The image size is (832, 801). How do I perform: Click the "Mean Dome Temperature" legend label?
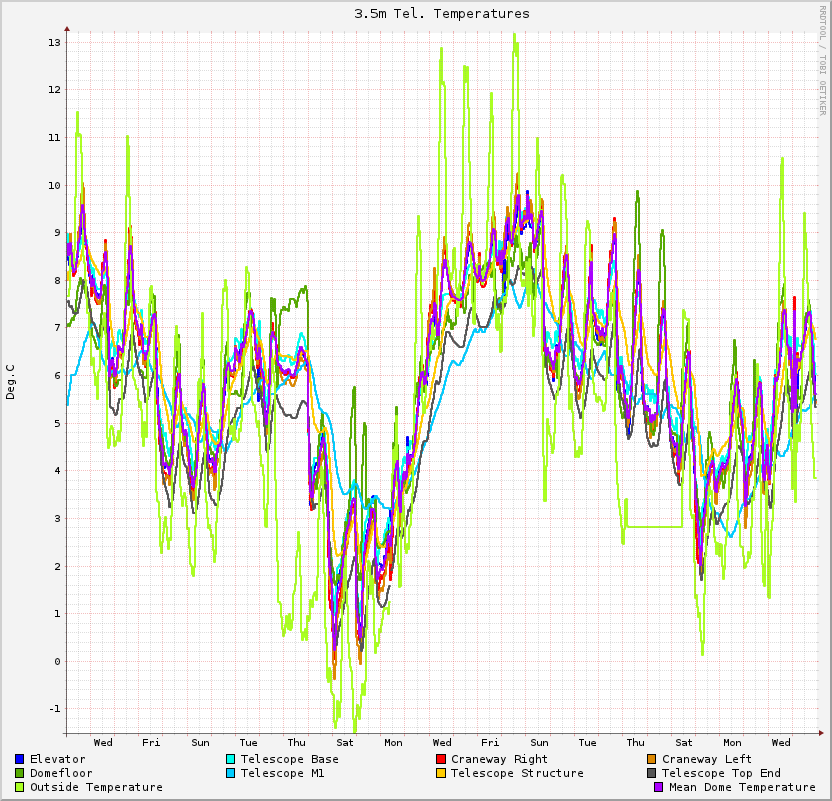[x=742, y=787]
